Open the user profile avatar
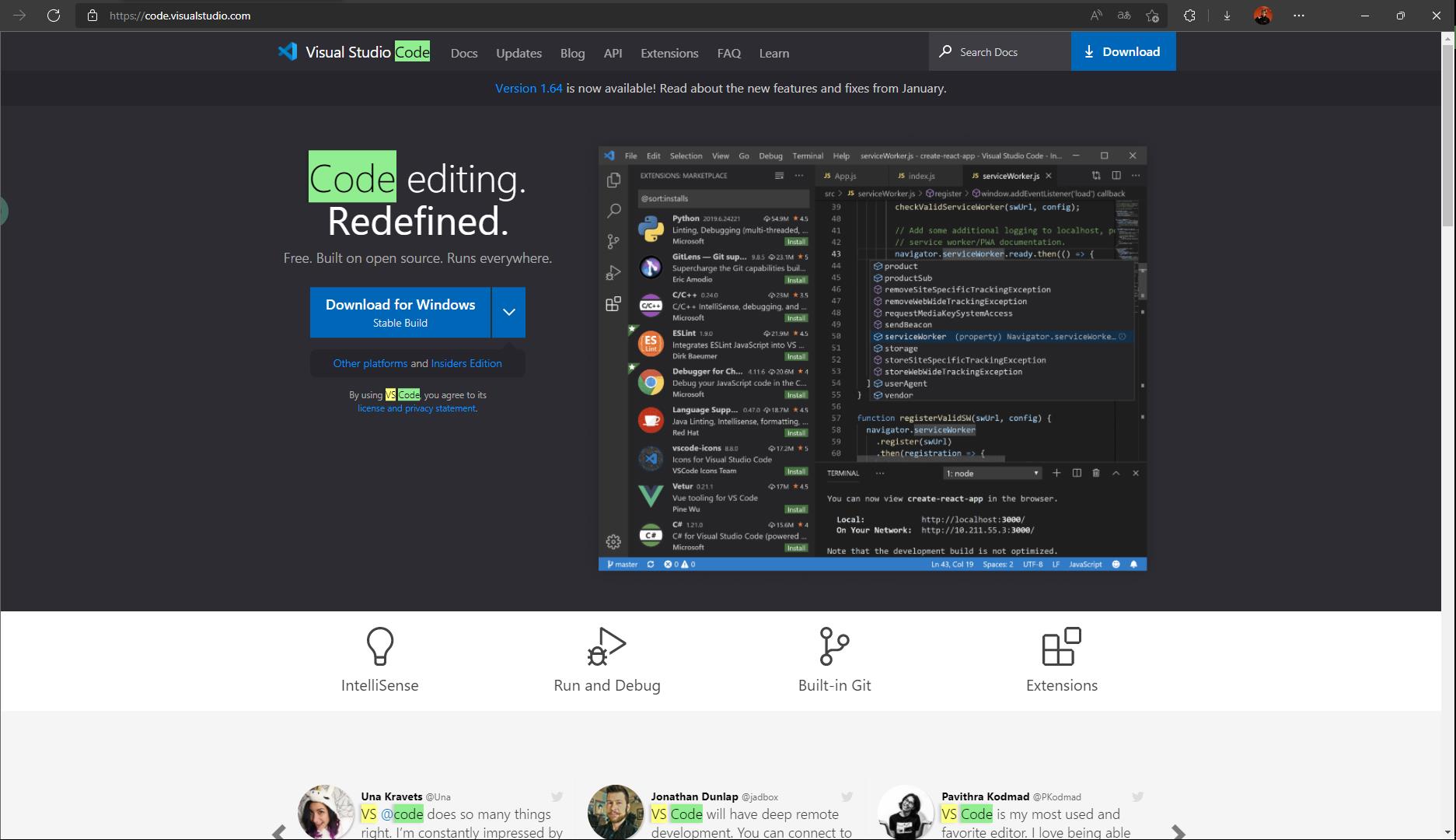The image size is (1456, 840). click(1263, 16)
